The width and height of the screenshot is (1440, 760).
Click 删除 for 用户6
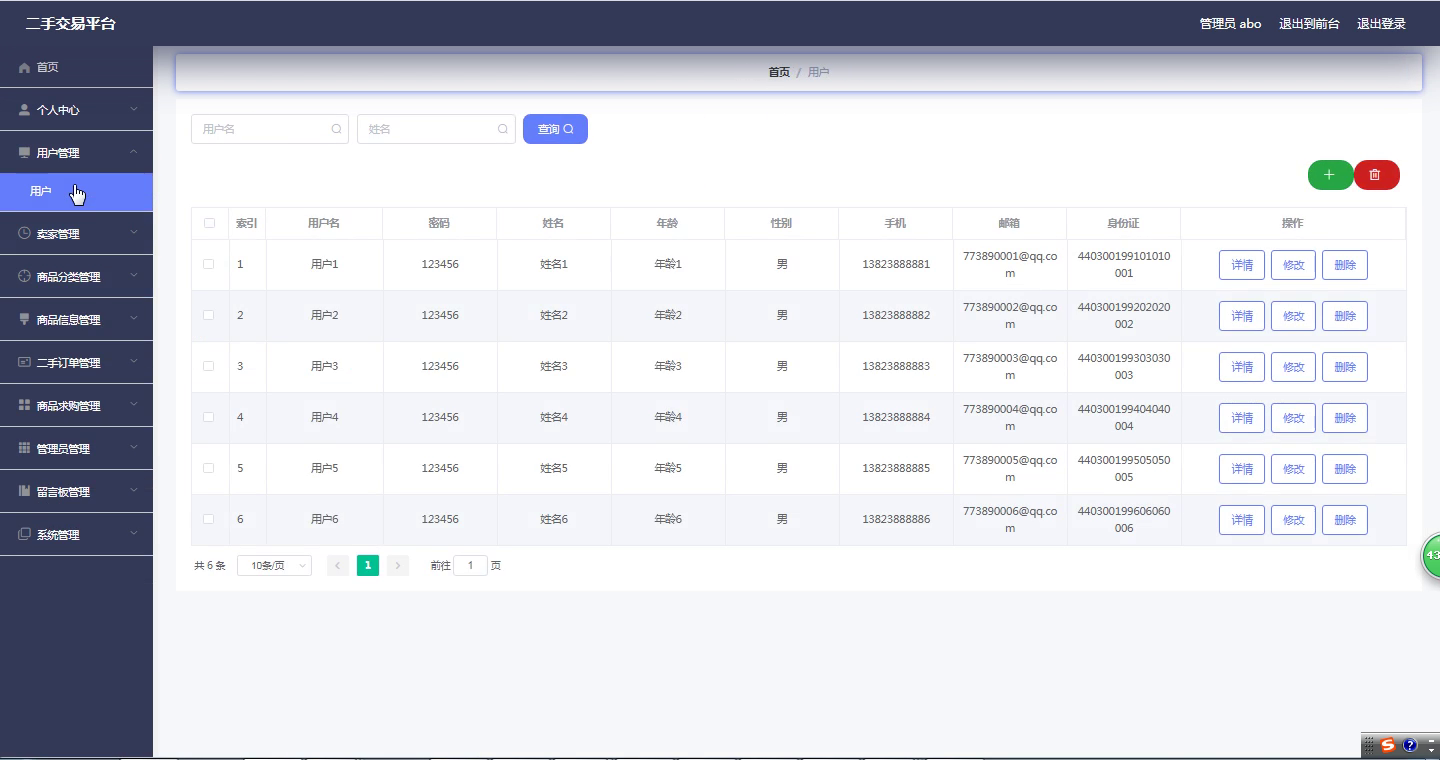pos(1345,520)
